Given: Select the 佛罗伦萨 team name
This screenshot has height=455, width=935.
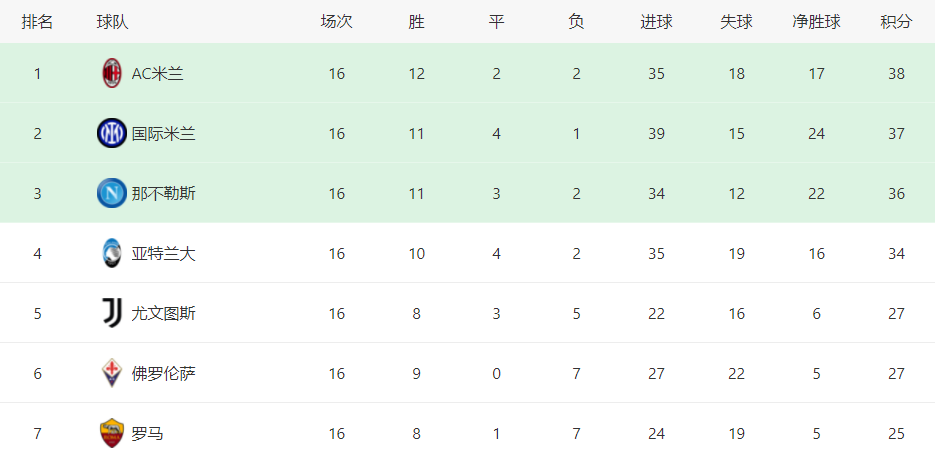Looking at the screenshot, I should coord(163,374).
